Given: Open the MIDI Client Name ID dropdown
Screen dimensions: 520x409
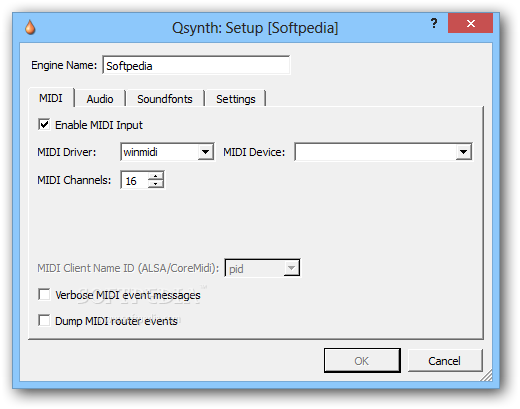Looking at the screenshot, I should pyautogui.click(x=262, y=268).
